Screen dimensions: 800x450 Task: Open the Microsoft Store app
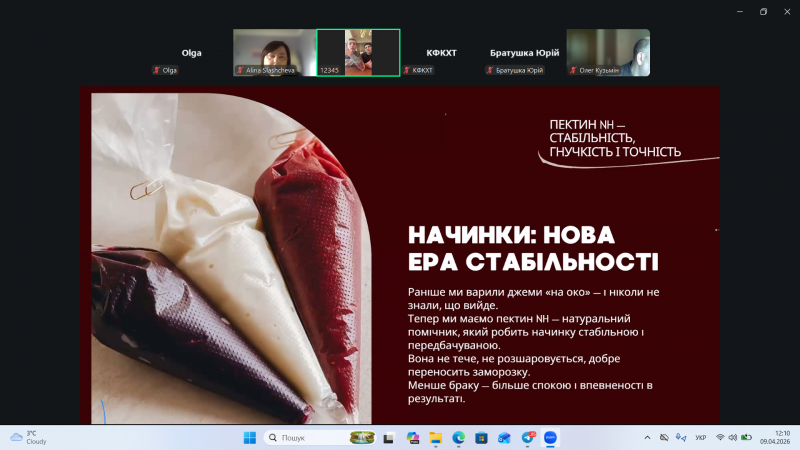pos(482,438)
